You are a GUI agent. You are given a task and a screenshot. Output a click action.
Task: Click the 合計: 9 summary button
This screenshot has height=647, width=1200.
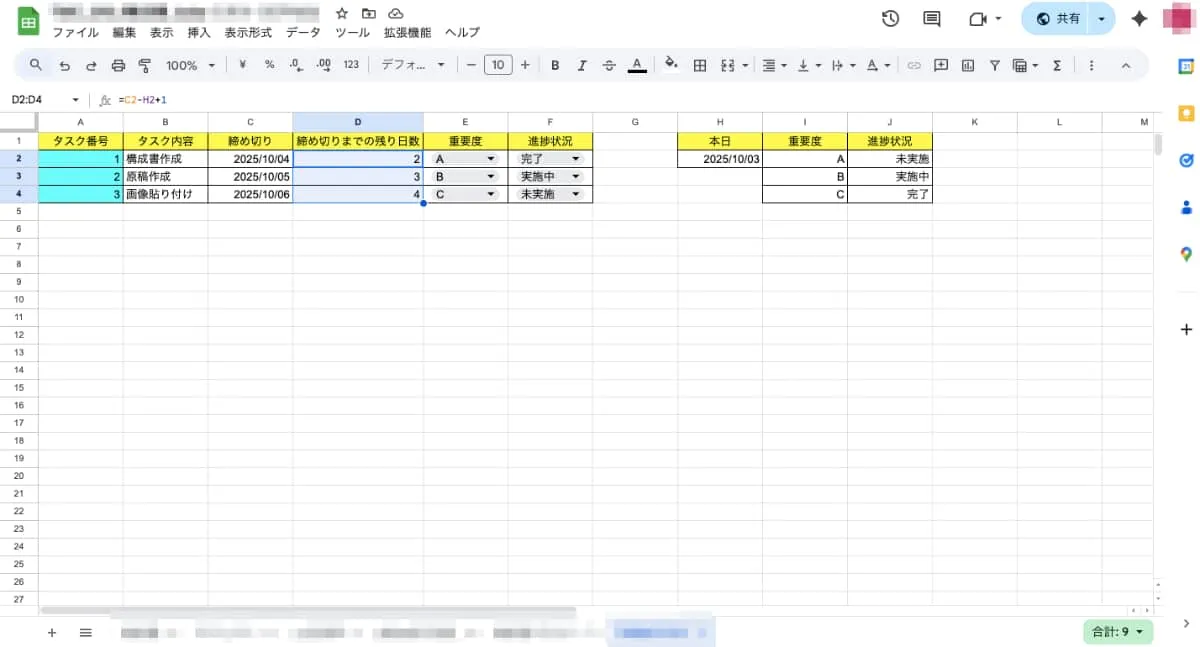1118,632
